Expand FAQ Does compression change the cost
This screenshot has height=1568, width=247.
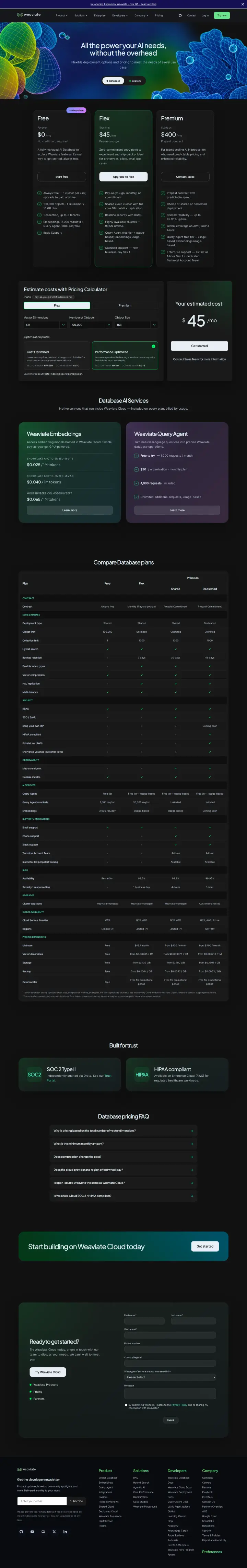click(x=123, y=1157)
